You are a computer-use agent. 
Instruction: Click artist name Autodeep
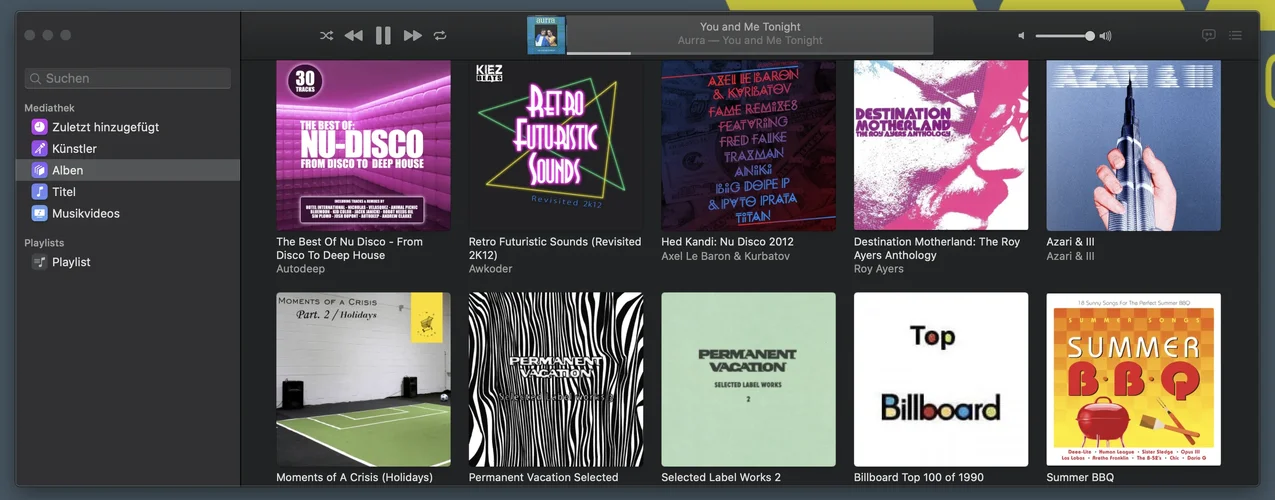tap(300, 269)
